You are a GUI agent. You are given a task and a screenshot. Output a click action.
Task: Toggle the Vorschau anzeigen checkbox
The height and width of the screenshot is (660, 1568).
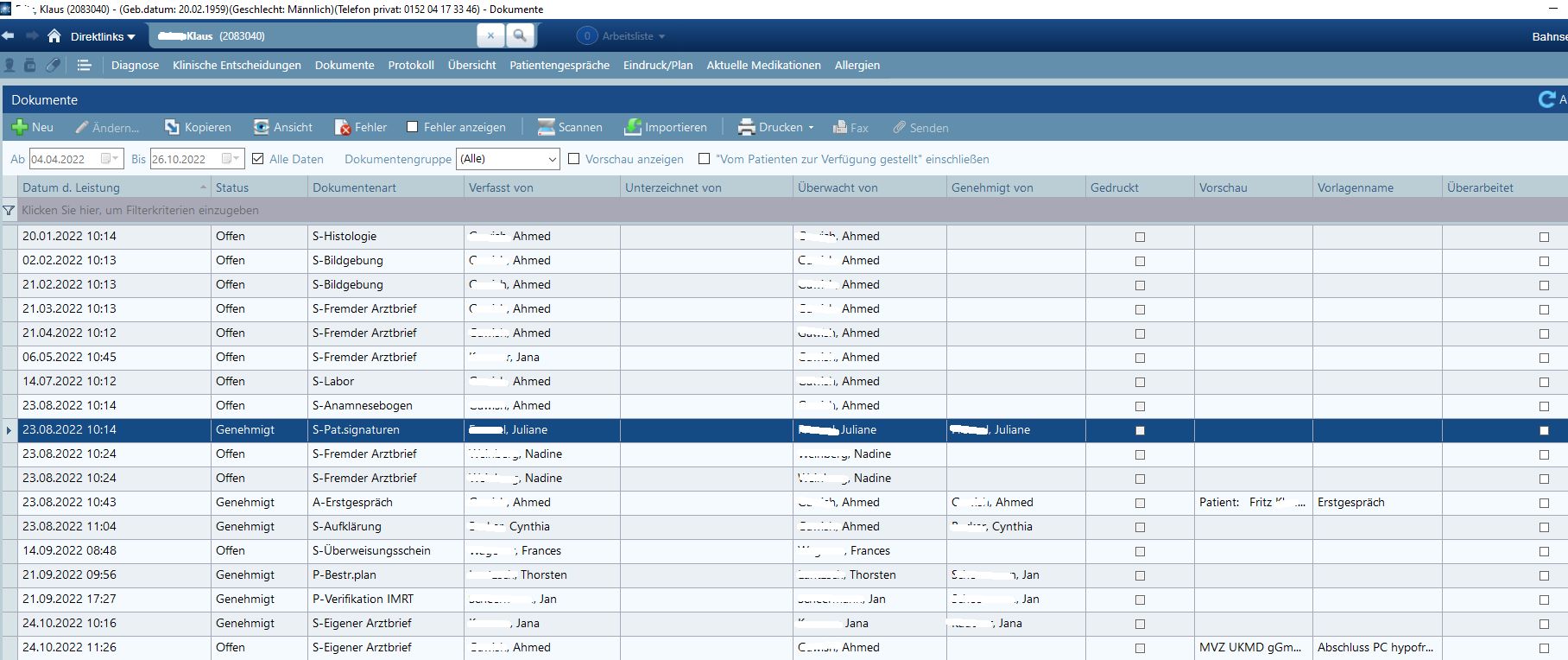click(x=574, y=159)
